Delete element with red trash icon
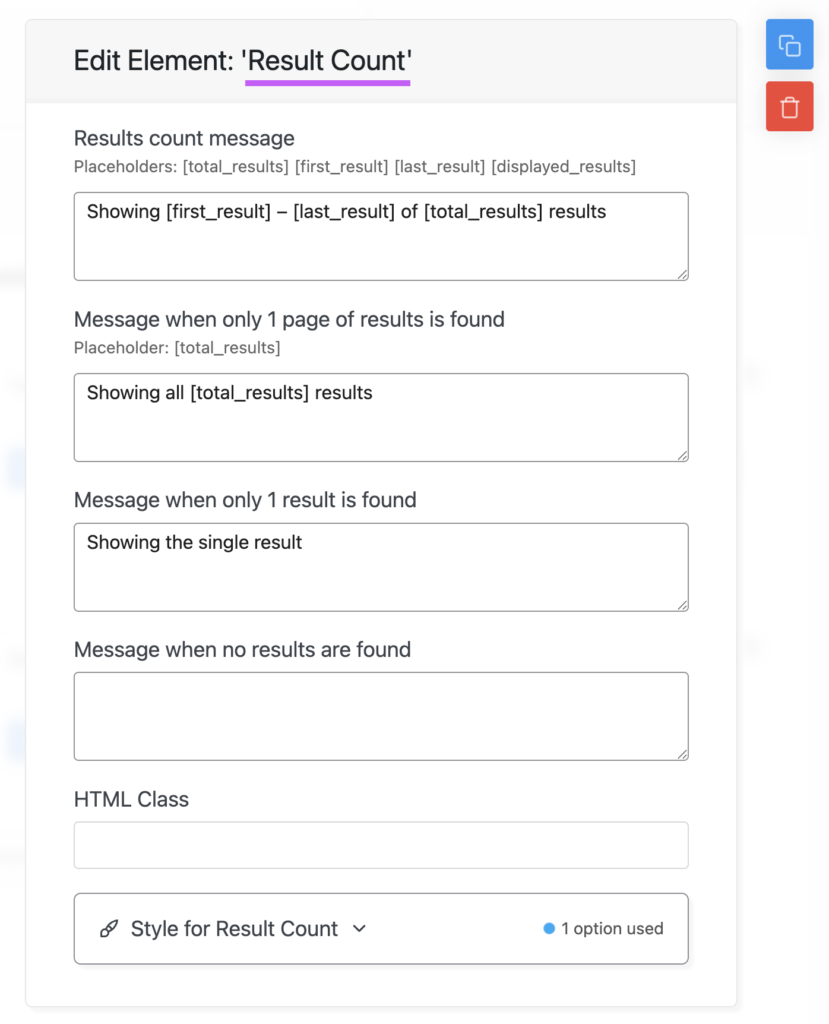This screenshot has width=829, height=1024. pos(789,106)
